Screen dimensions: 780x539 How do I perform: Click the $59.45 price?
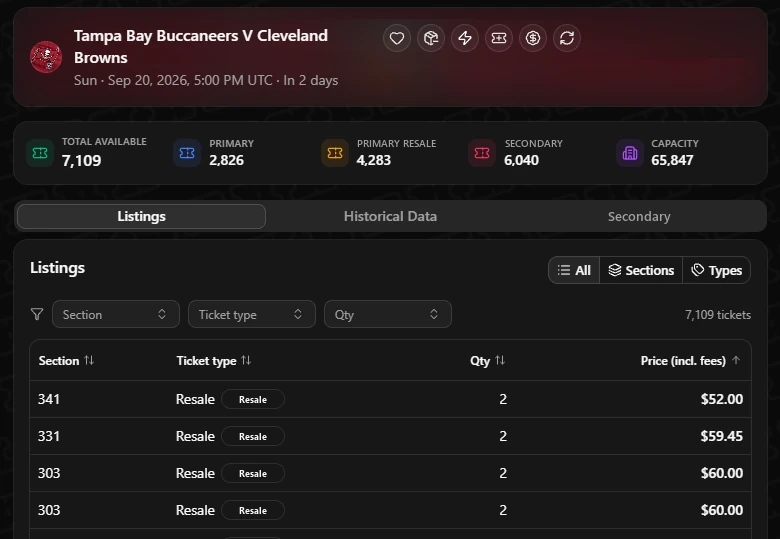pos(721,436)
